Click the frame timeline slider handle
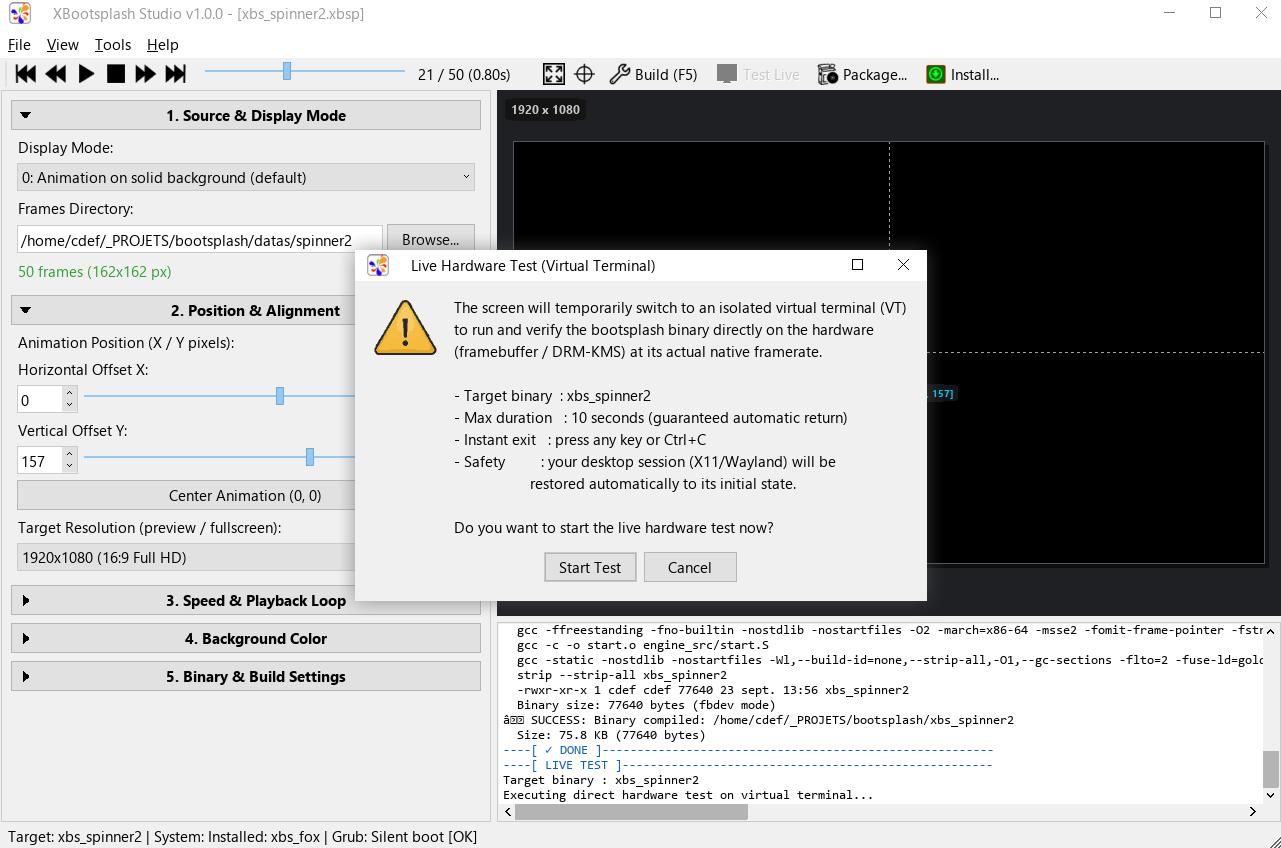This screenshot has height=848, width=1281. click(287, 71)
